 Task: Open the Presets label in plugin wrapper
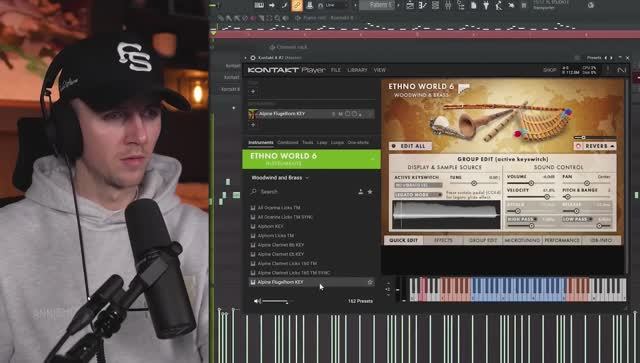pyautogui.click(x=594, y=58)
